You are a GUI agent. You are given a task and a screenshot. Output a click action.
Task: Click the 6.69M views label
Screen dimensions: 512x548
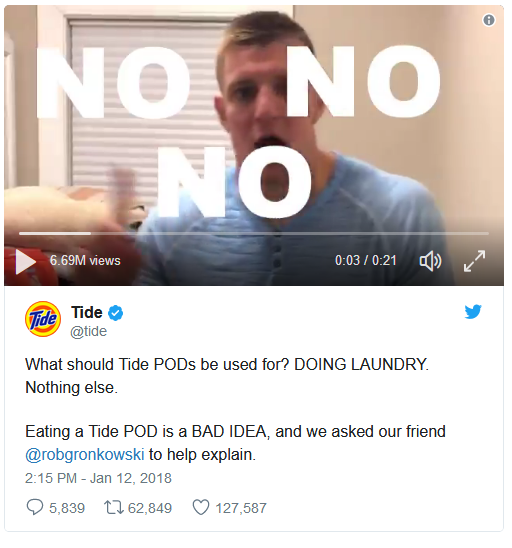(85, 261)
